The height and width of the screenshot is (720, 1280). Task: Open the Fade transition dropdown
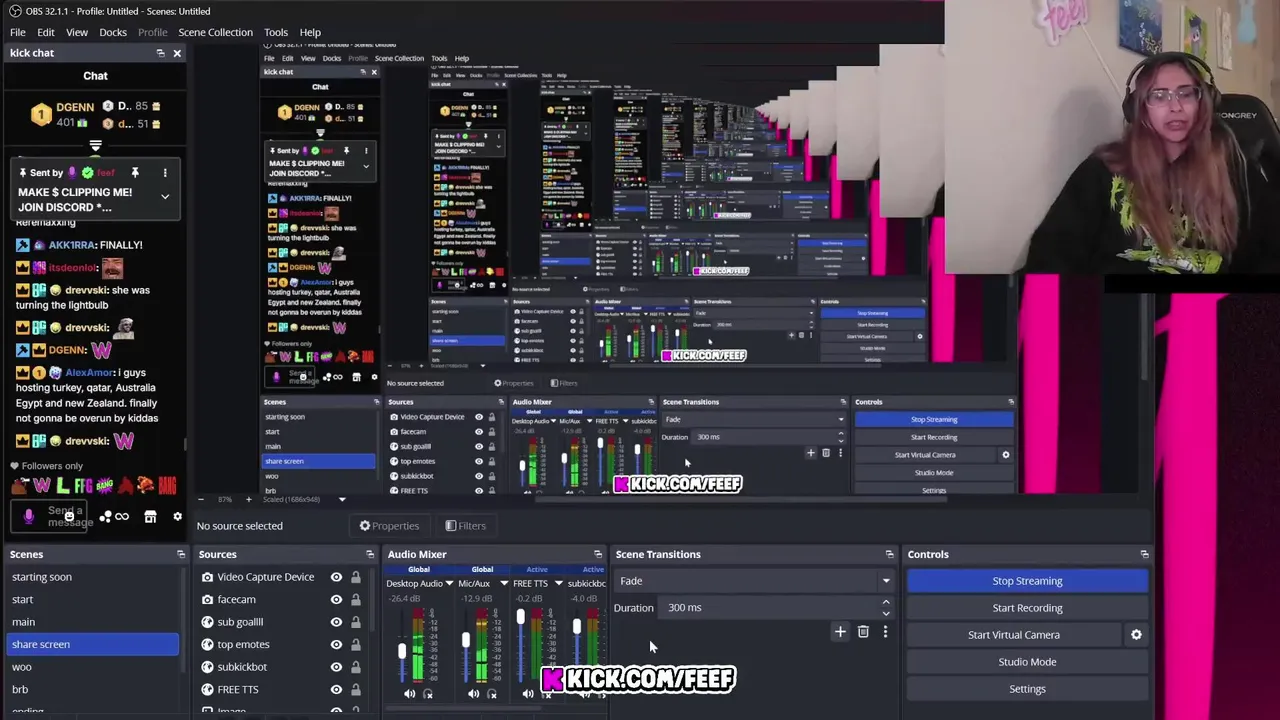pos(755,581)
